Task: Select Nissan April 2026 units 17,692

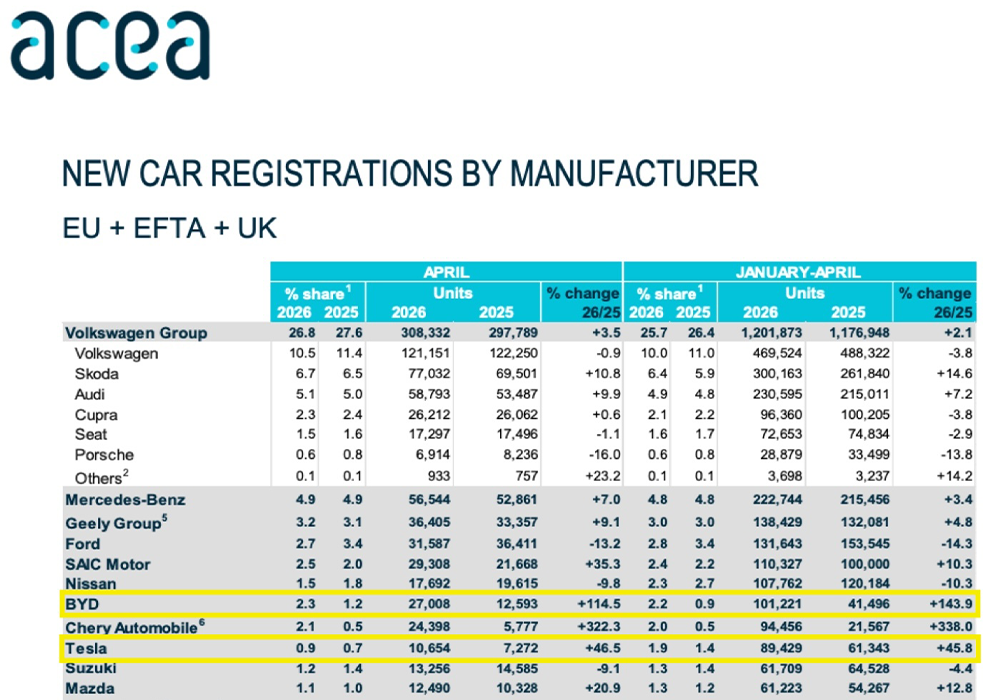Action: (429, 584)
